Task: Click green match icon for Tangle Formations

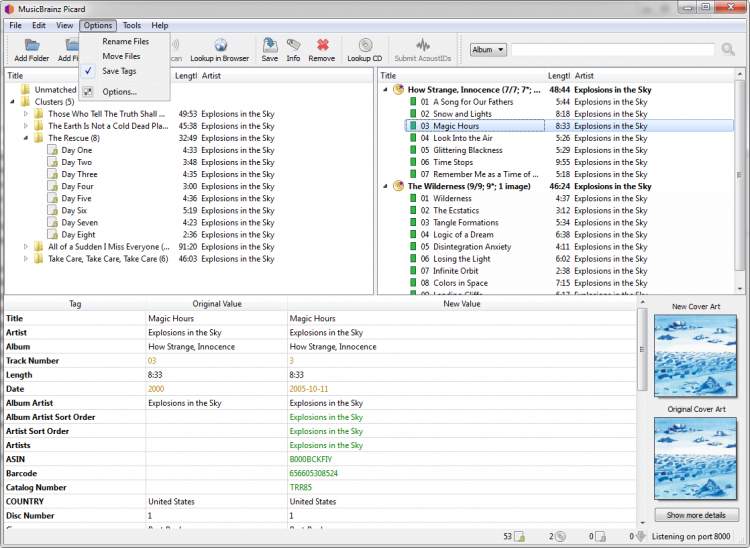Action: point(413,222)
